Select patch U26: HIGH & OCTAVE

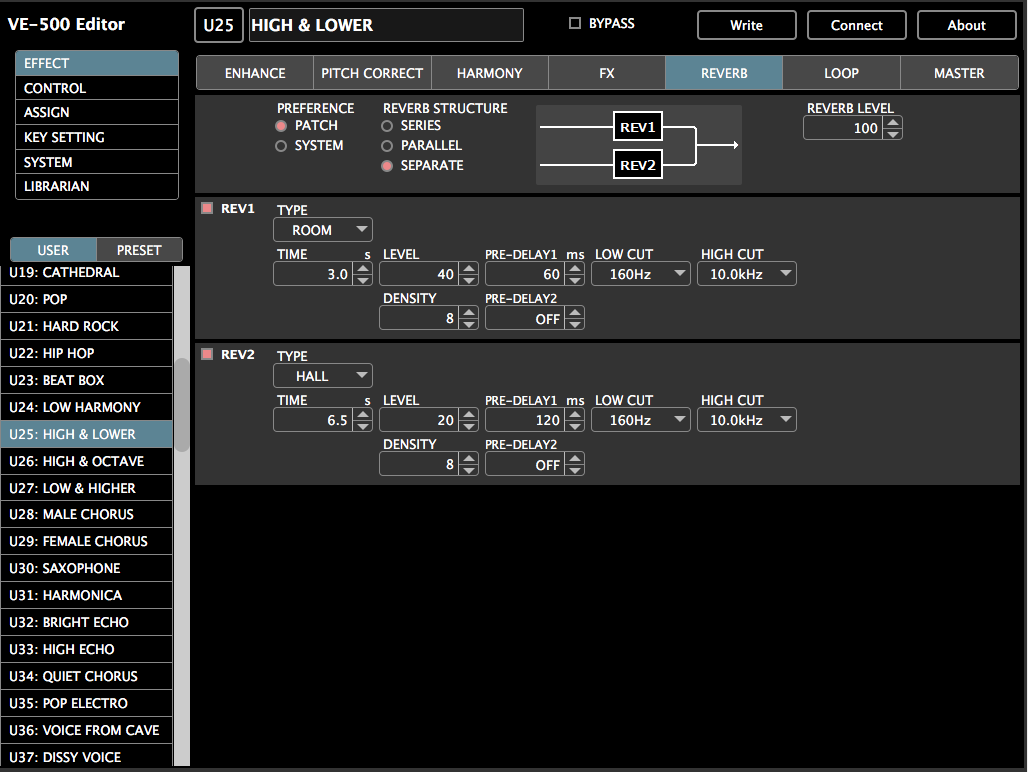click(87, 461)
